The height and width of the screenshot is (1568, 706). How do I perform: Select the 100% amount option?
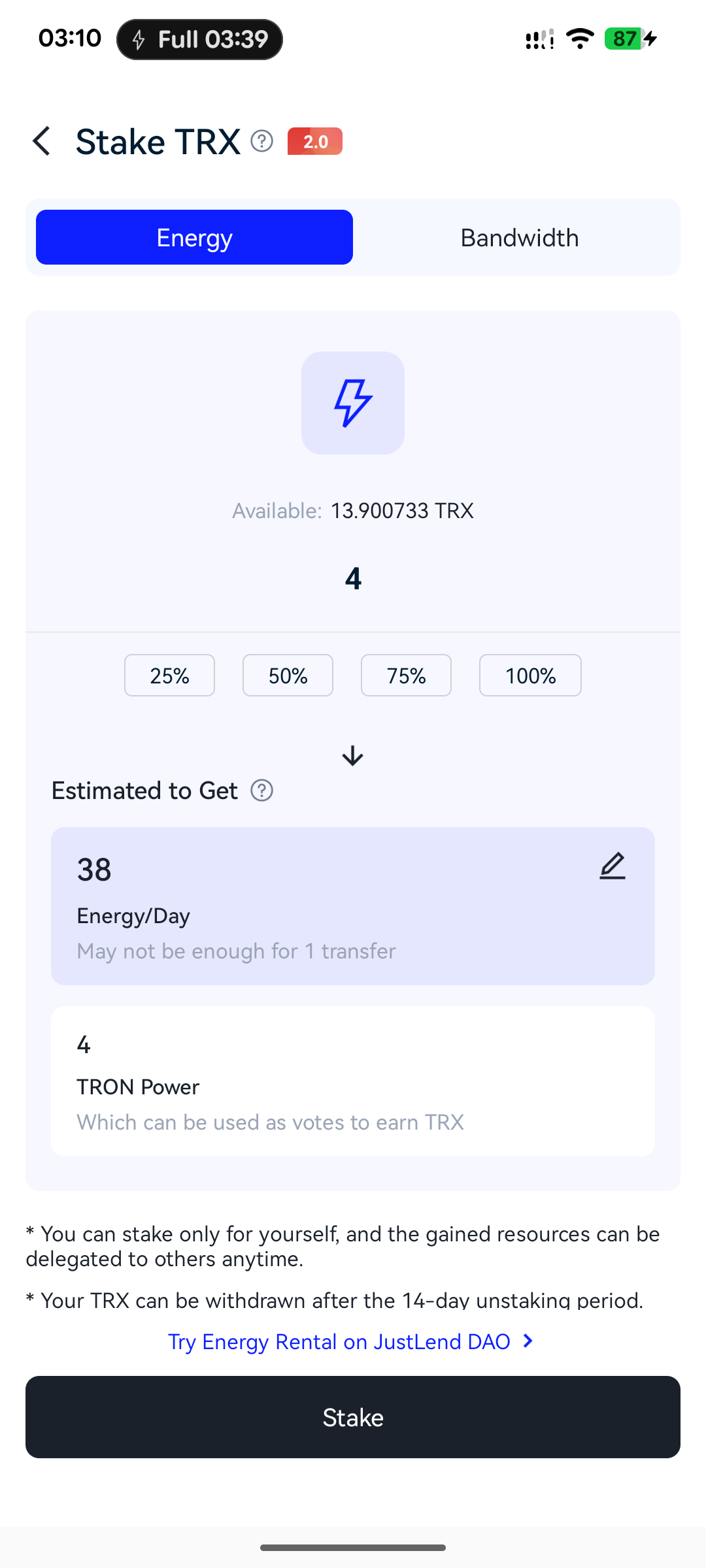tap(530, 676)
